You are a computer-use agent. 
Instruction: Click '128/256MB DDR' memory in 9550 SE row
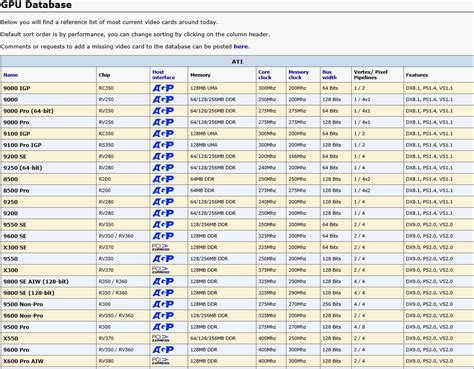pos(209,225)
